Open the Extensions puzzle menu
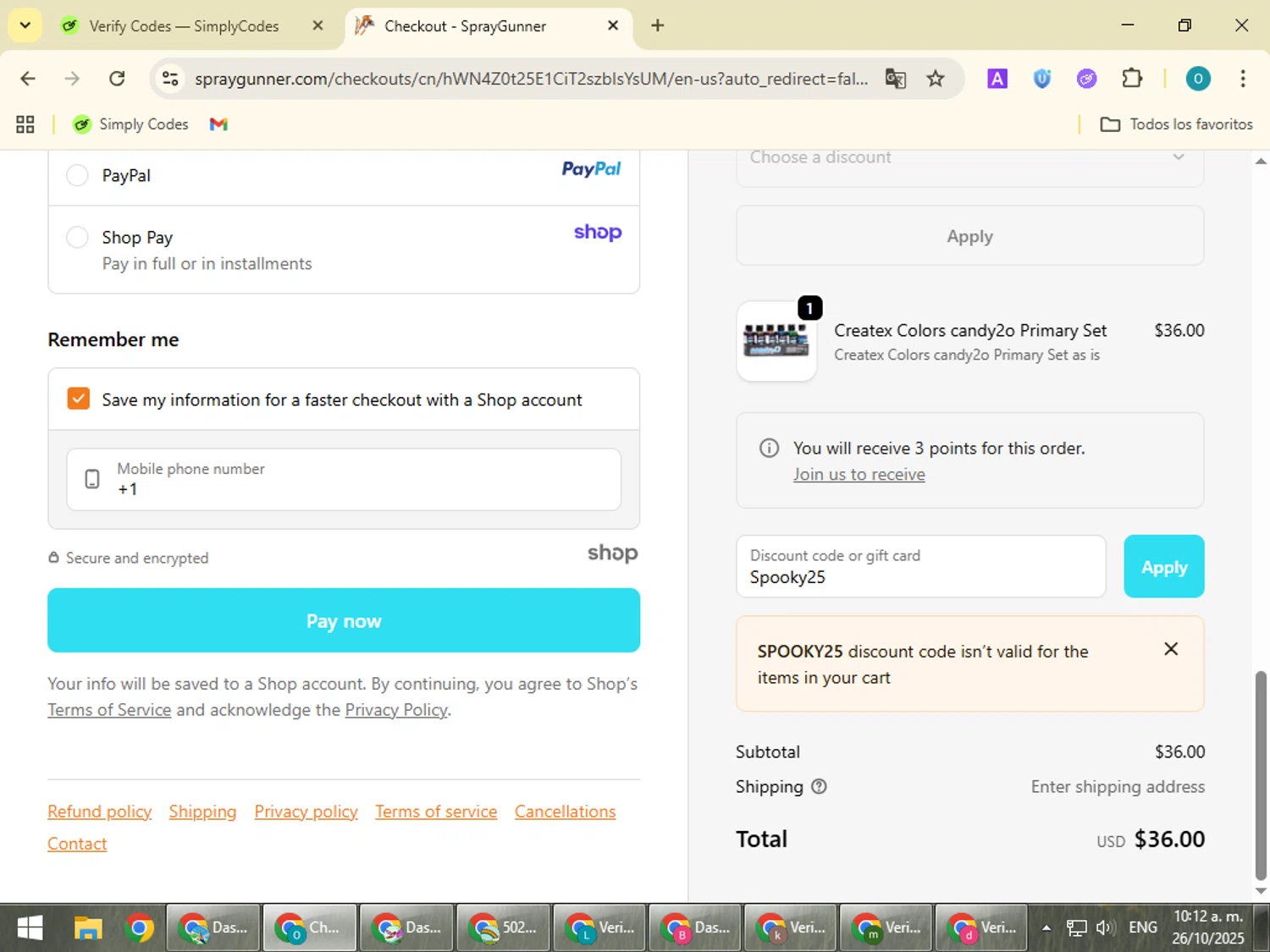The height and width of the screenshot is (952, 1270). pyautogui.click(x=1132, y=79)
